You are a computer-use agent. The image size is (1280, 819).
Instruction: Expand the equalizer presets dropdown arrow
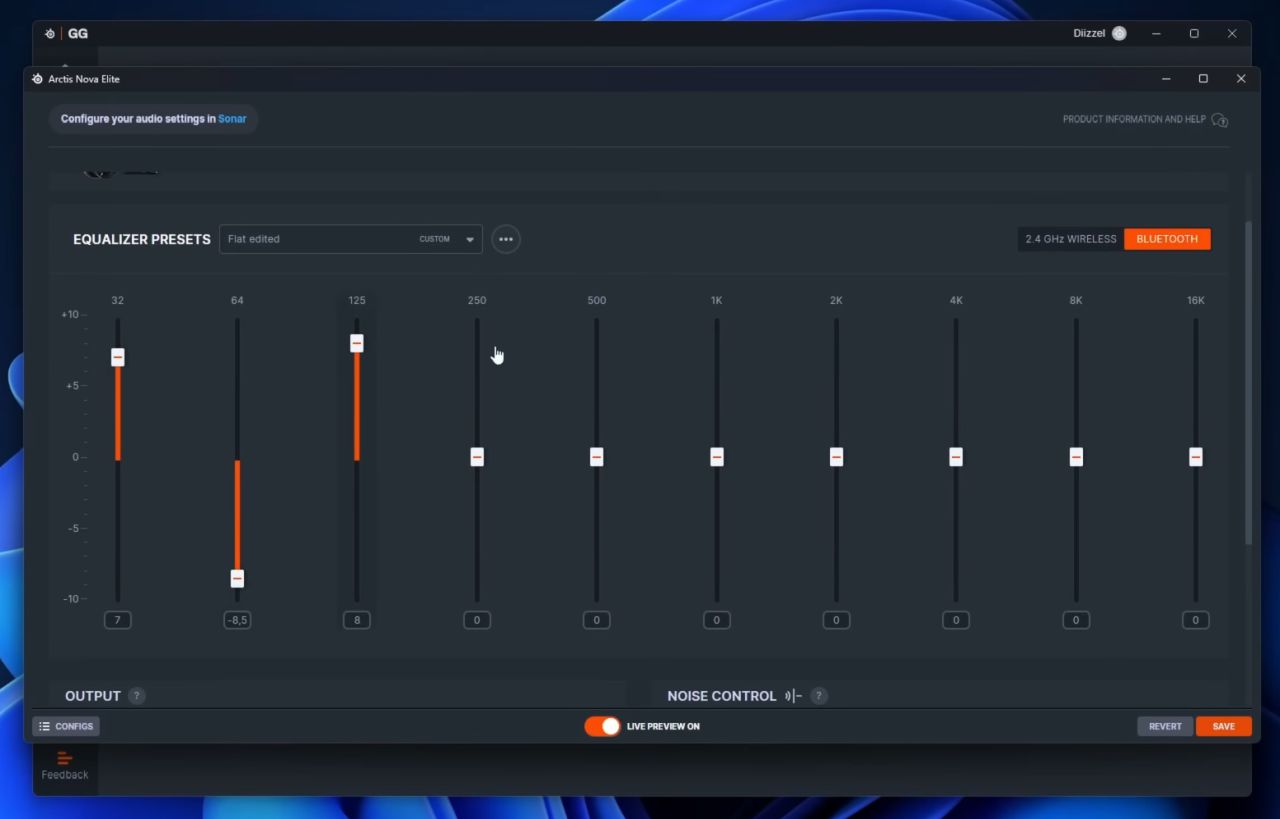[469, 240]
